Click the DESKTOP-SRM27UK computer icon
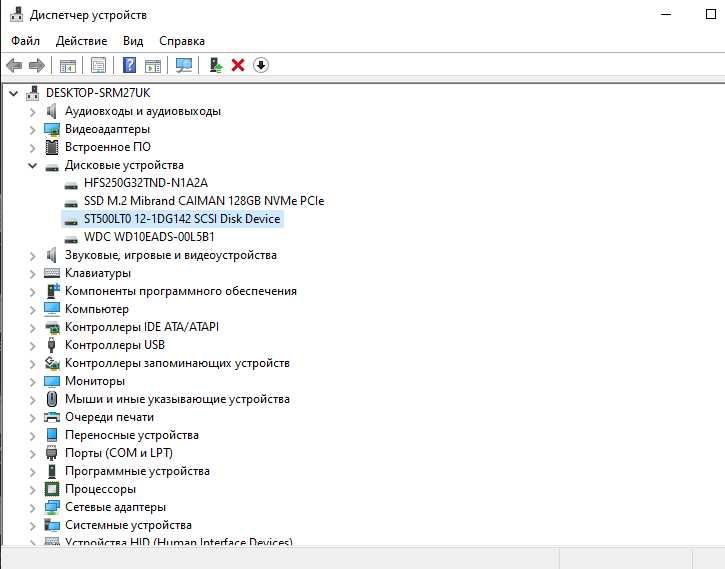The height and width of the screenshot is (569, 725). (x=33, y=93)
